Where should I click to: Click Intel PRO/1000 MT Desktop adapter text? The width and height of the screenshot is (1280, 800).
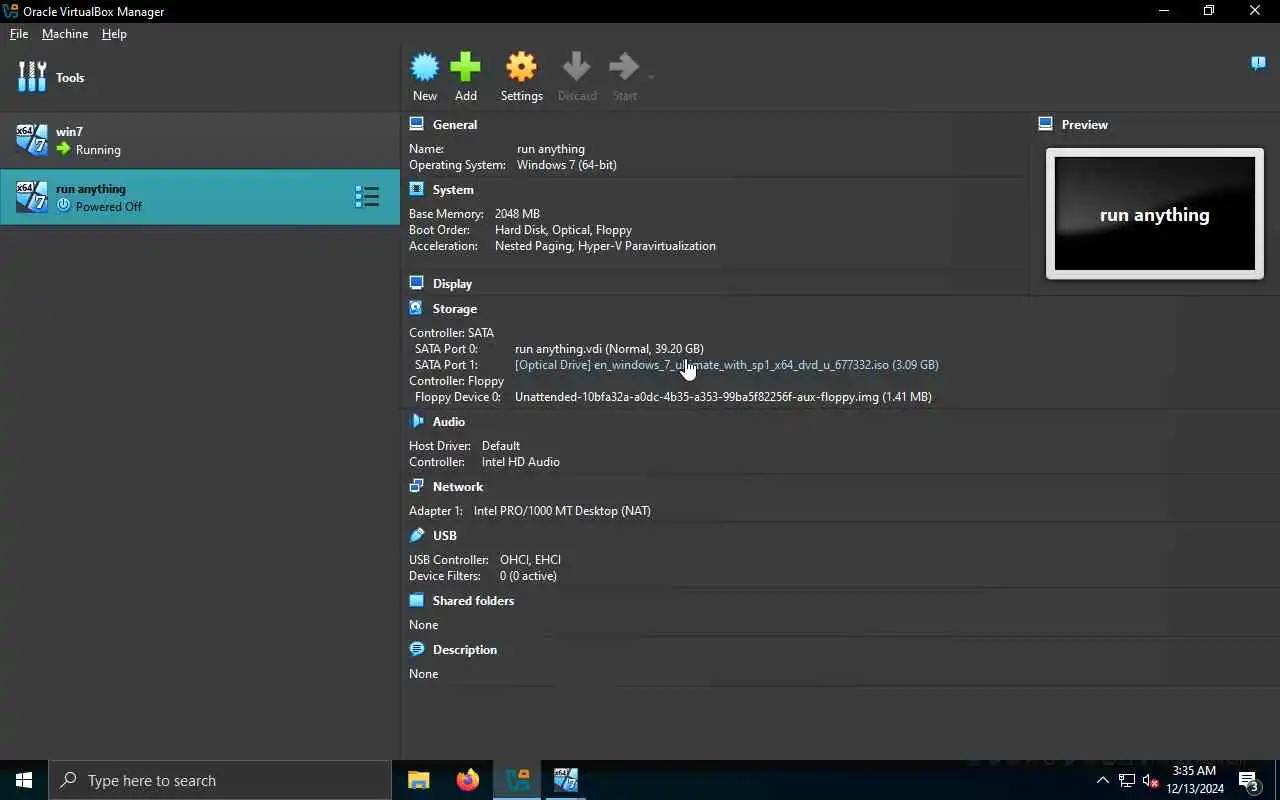[x=562, y=511]
